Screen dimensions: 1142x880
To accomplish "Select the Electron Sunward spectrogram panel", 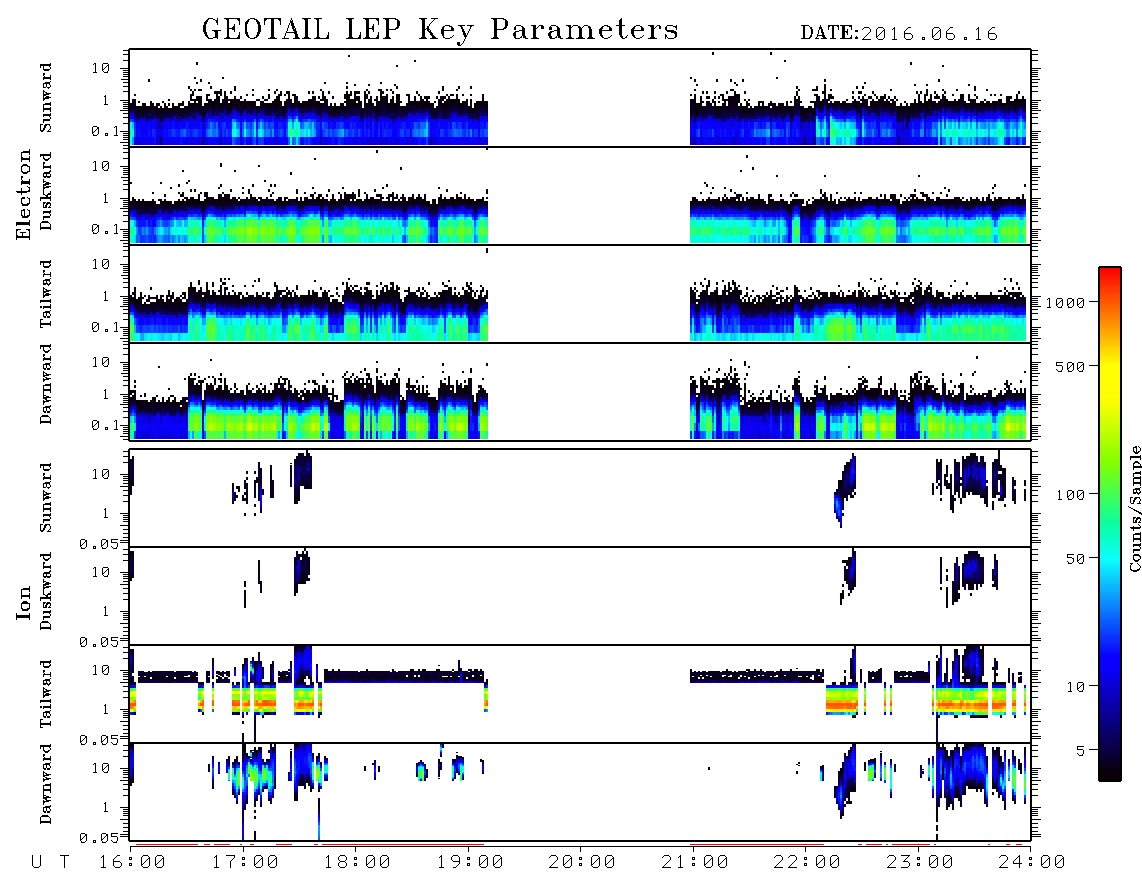I will click(580, 98).
